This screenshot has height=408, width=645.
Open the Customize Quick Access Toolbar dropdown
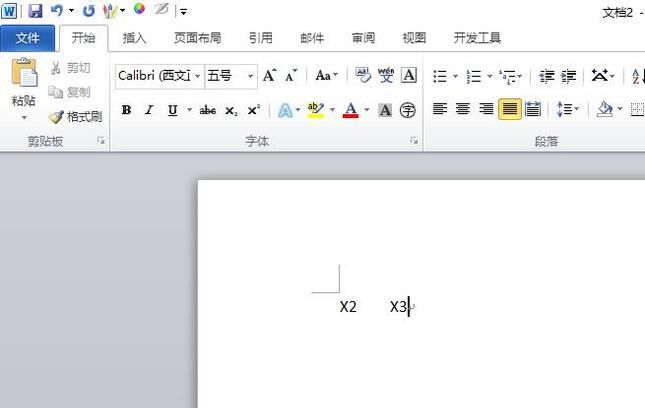(x=183, y=12)
